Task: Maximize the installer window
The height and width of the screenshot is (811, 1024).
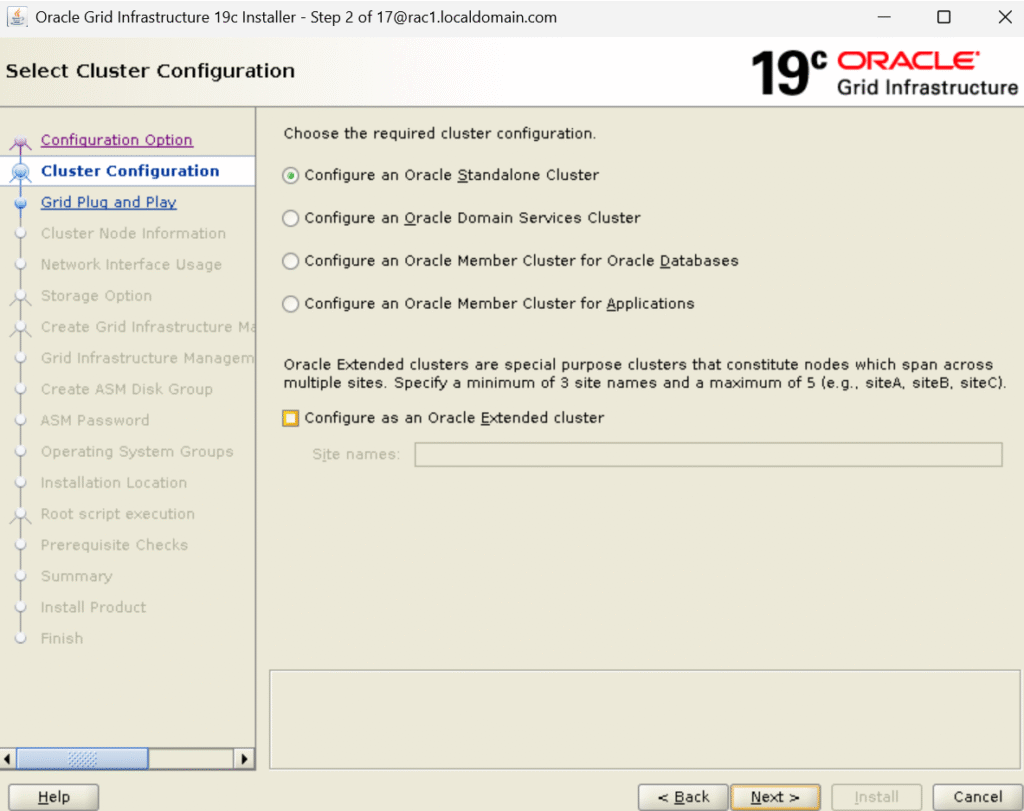Action: click(944, 17)
